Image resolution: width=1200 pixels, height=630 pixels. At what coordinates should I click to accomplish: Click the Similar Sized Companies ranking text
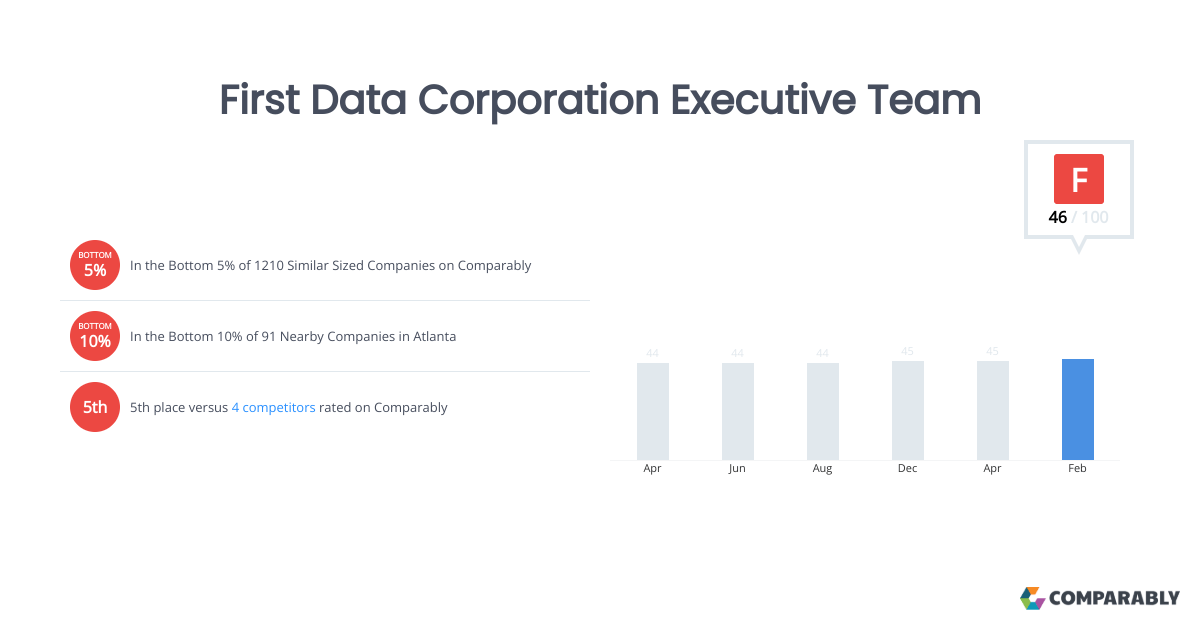point(330,266)
